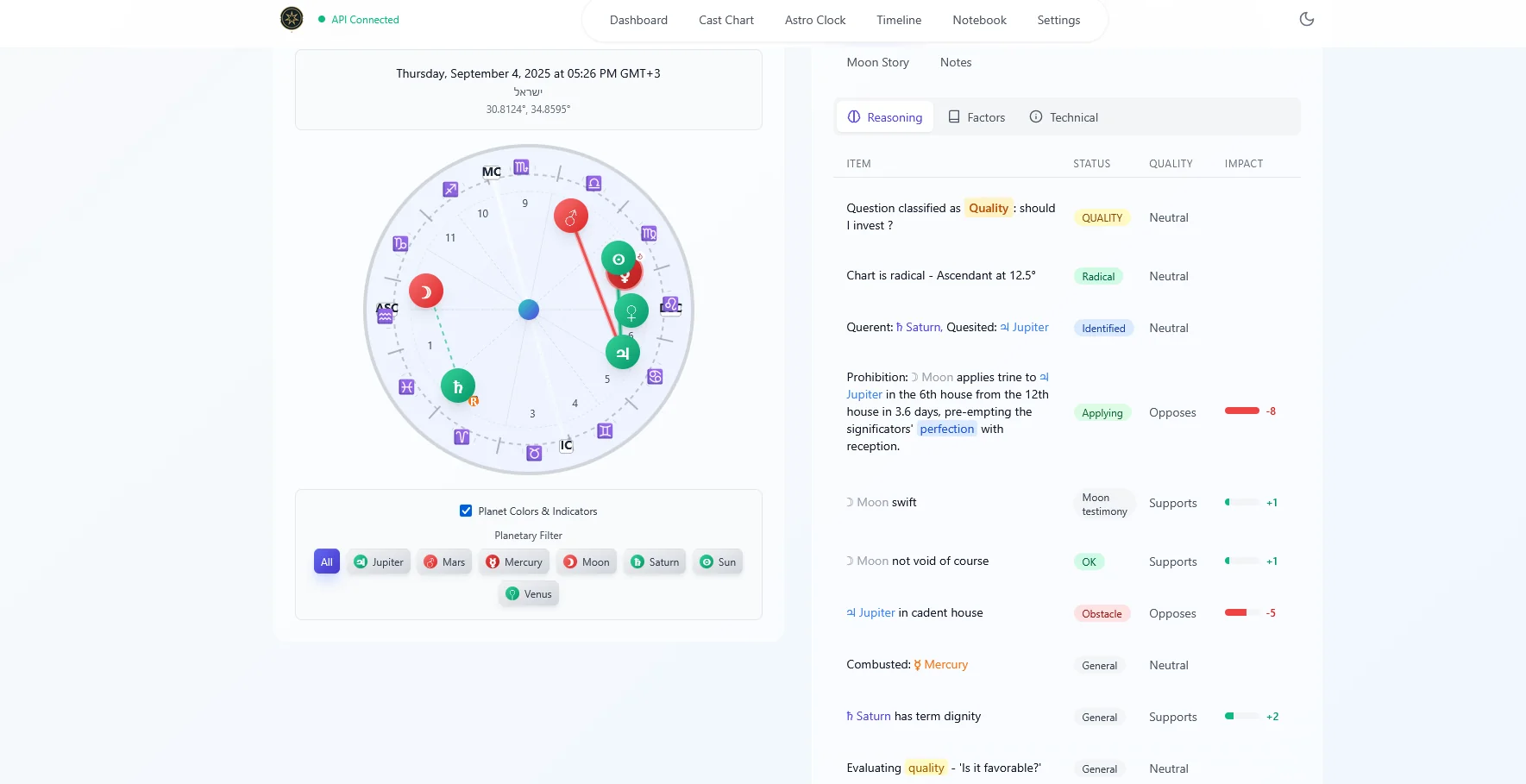1526x784 pixels.
Task: Click the Sun icon on chart wheel
Action: (x=618, y=258)
